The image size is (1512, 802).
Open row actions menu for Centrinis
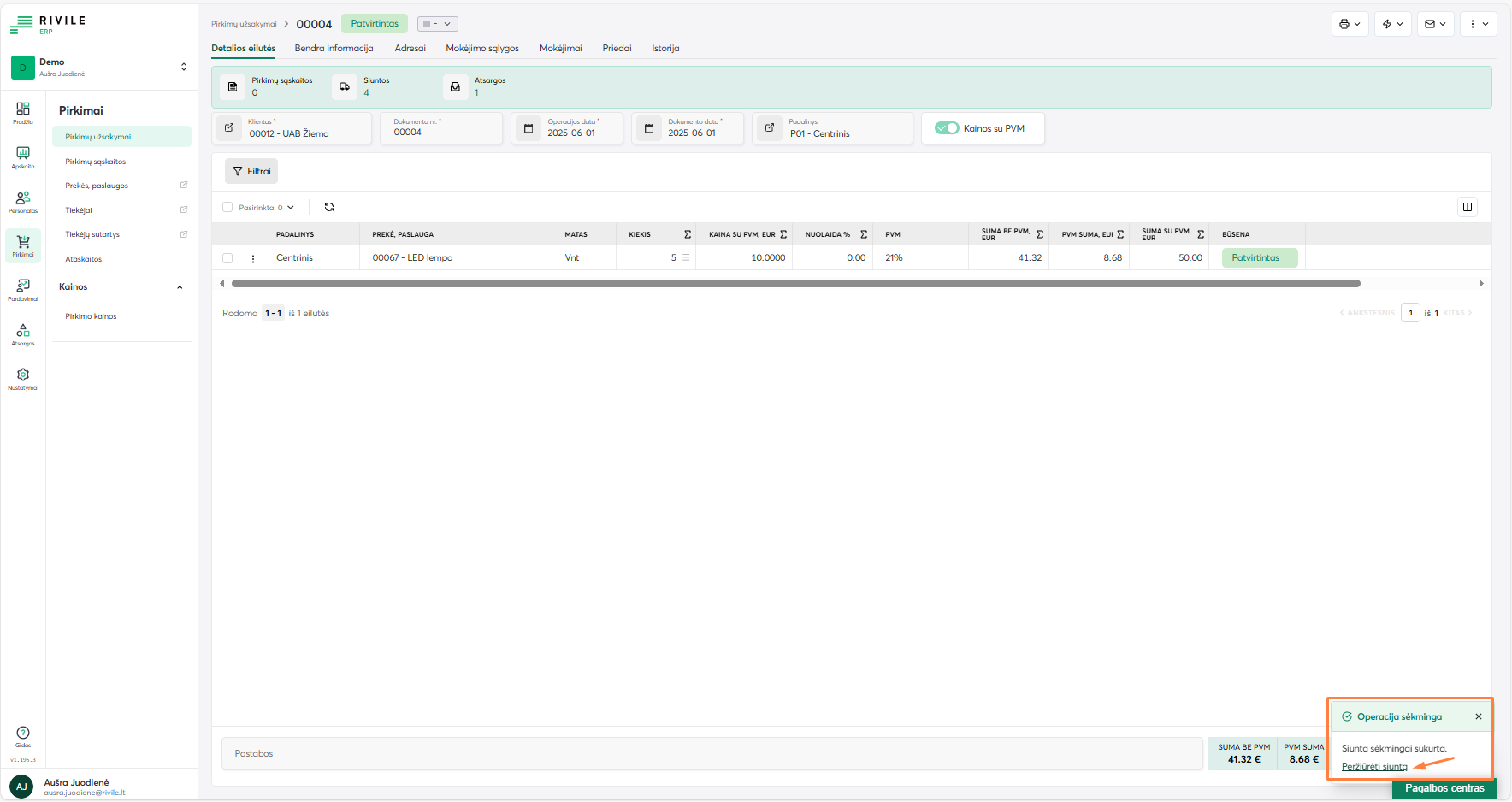253,258
